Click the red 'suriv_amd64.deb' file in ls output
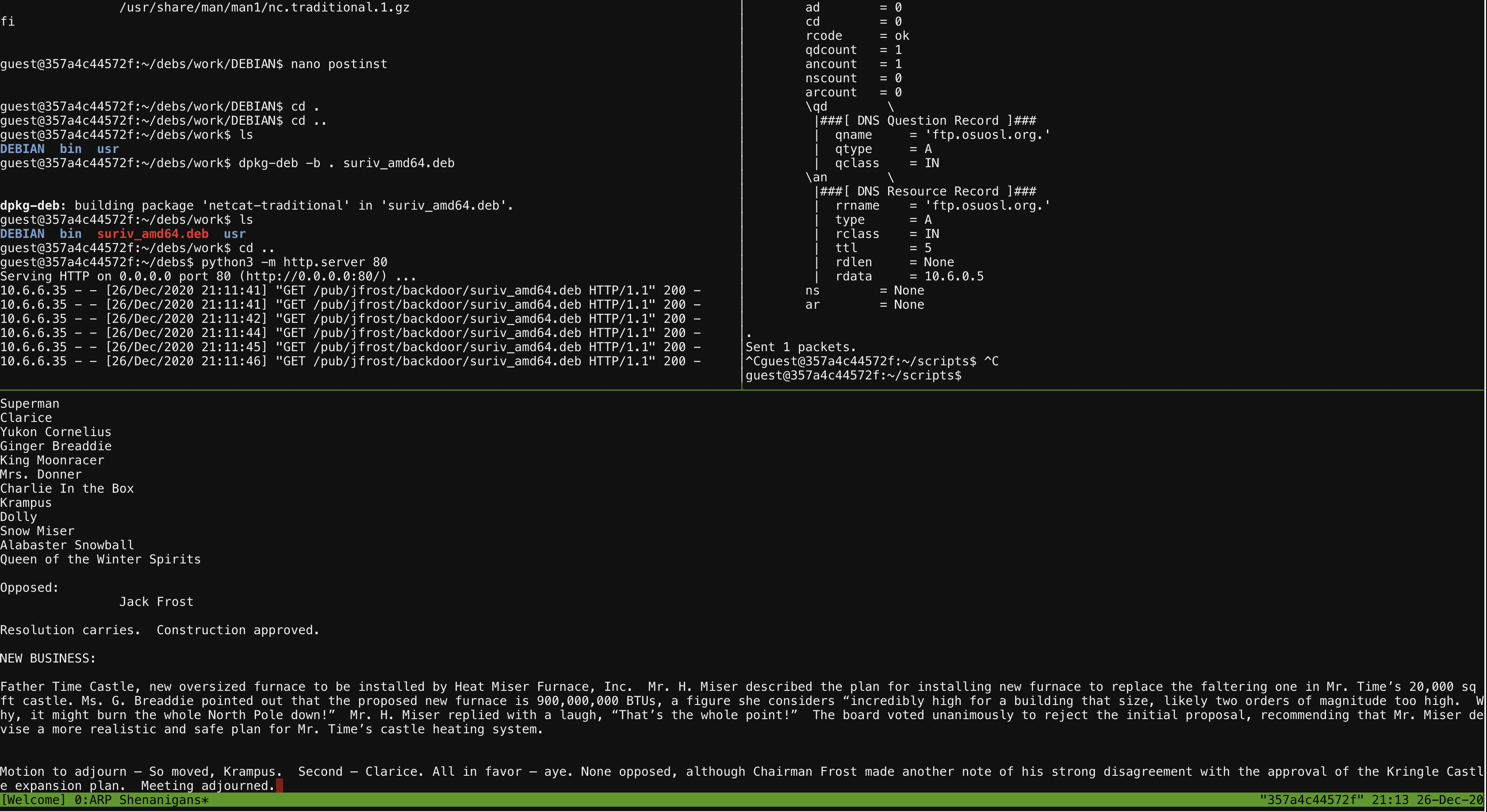The width and height of the screenshot is (1487, 812). tap(153, 234)
